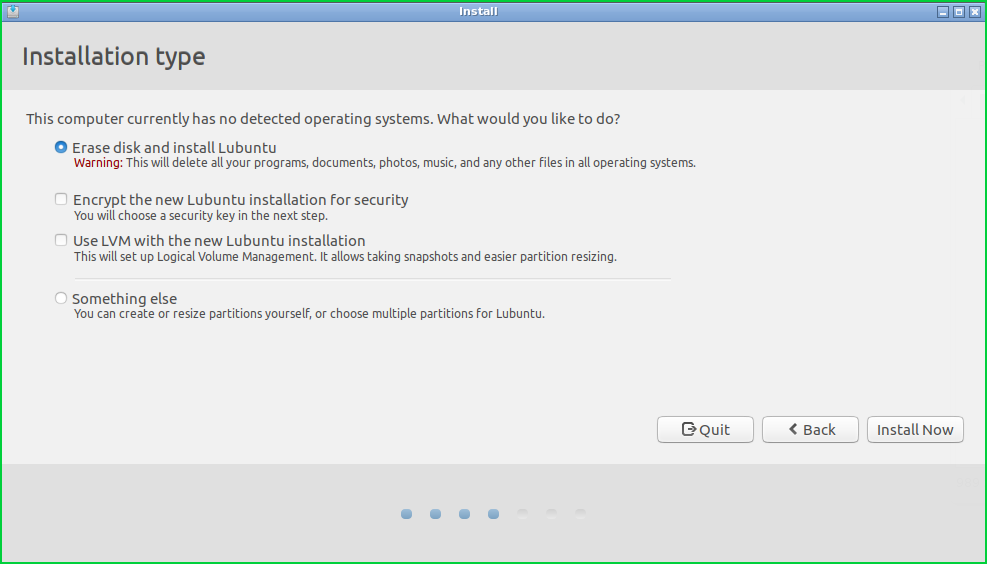987x564 pixels.
Task: Click 'This computer currently has no detected' question
Action: pyautogui.click(x=323, y=119)
